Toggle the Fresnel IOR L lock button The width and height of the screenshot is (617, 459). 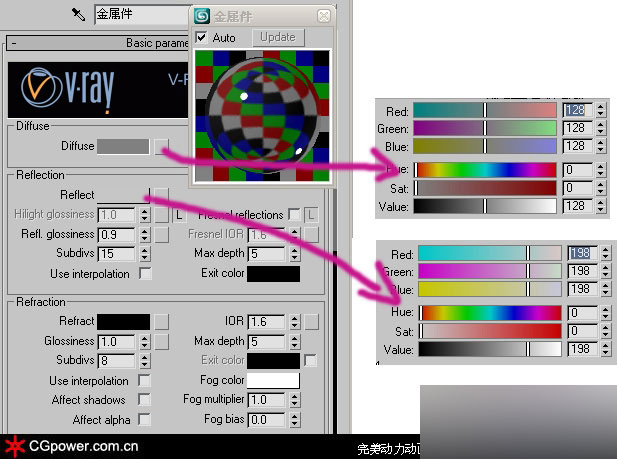[x=311, y=215]
